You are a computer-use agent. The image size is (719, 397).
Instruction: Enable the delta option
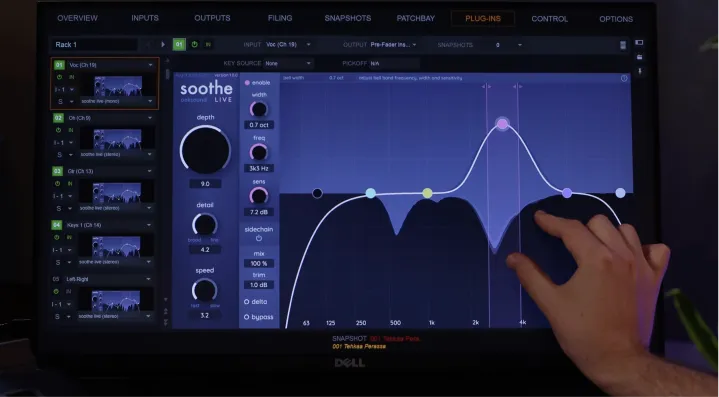pyautogui.click(x=256, y=302)
